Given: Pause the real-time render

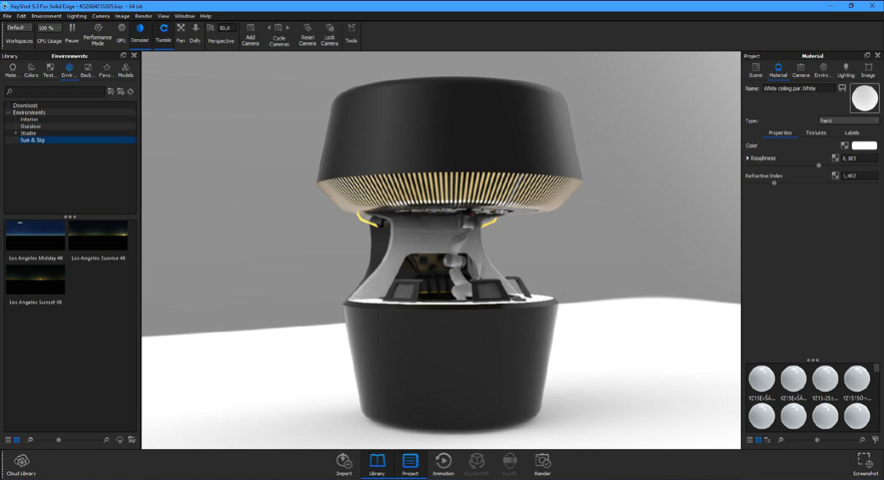Looking at the screenshot, I should [72, 33].
